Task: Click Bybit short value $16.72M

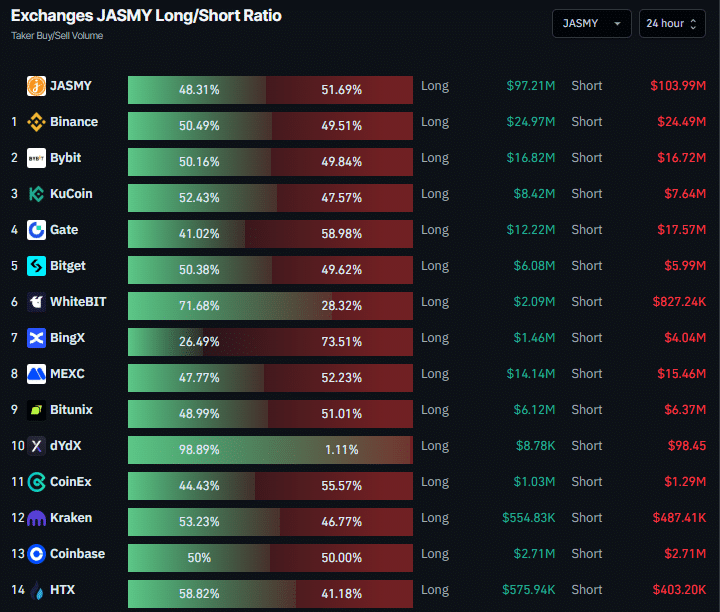Action: tap(681, 158)
